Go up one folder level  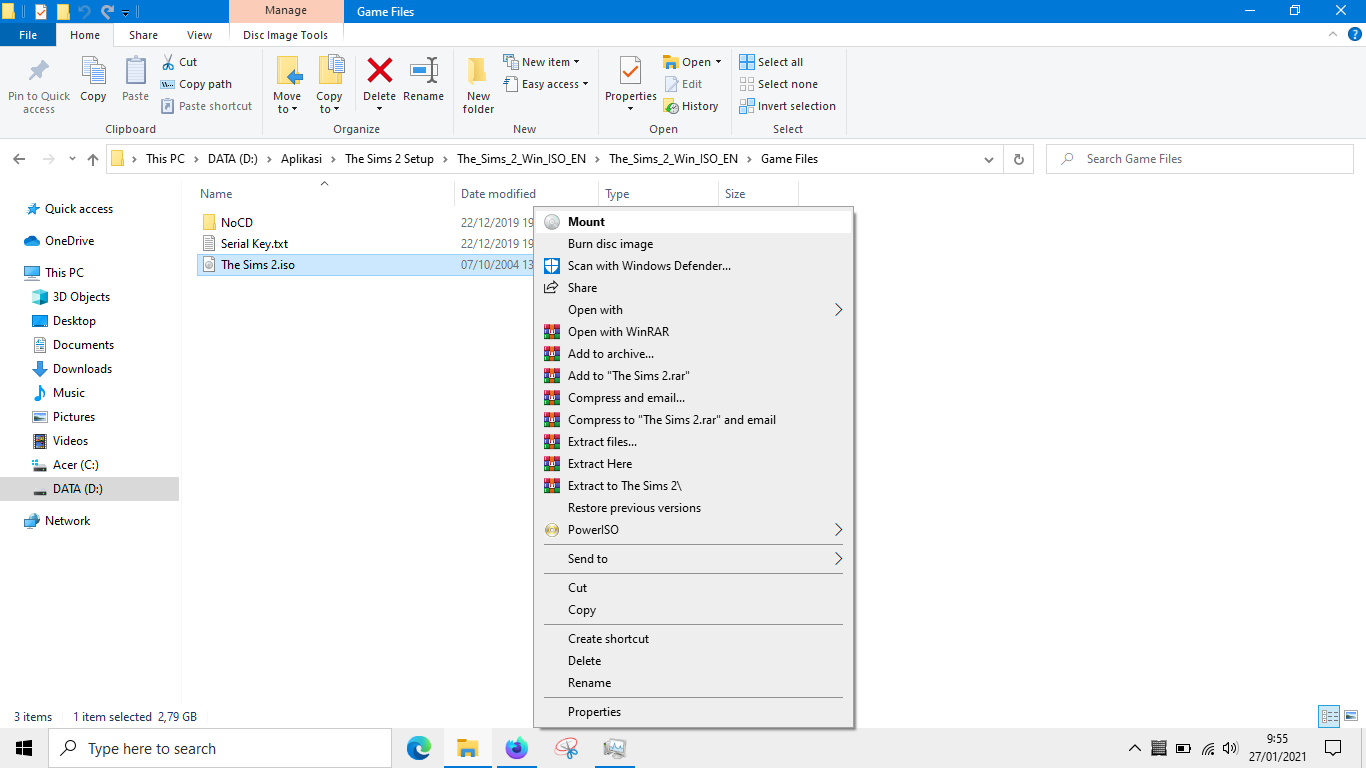coord(93,159)
